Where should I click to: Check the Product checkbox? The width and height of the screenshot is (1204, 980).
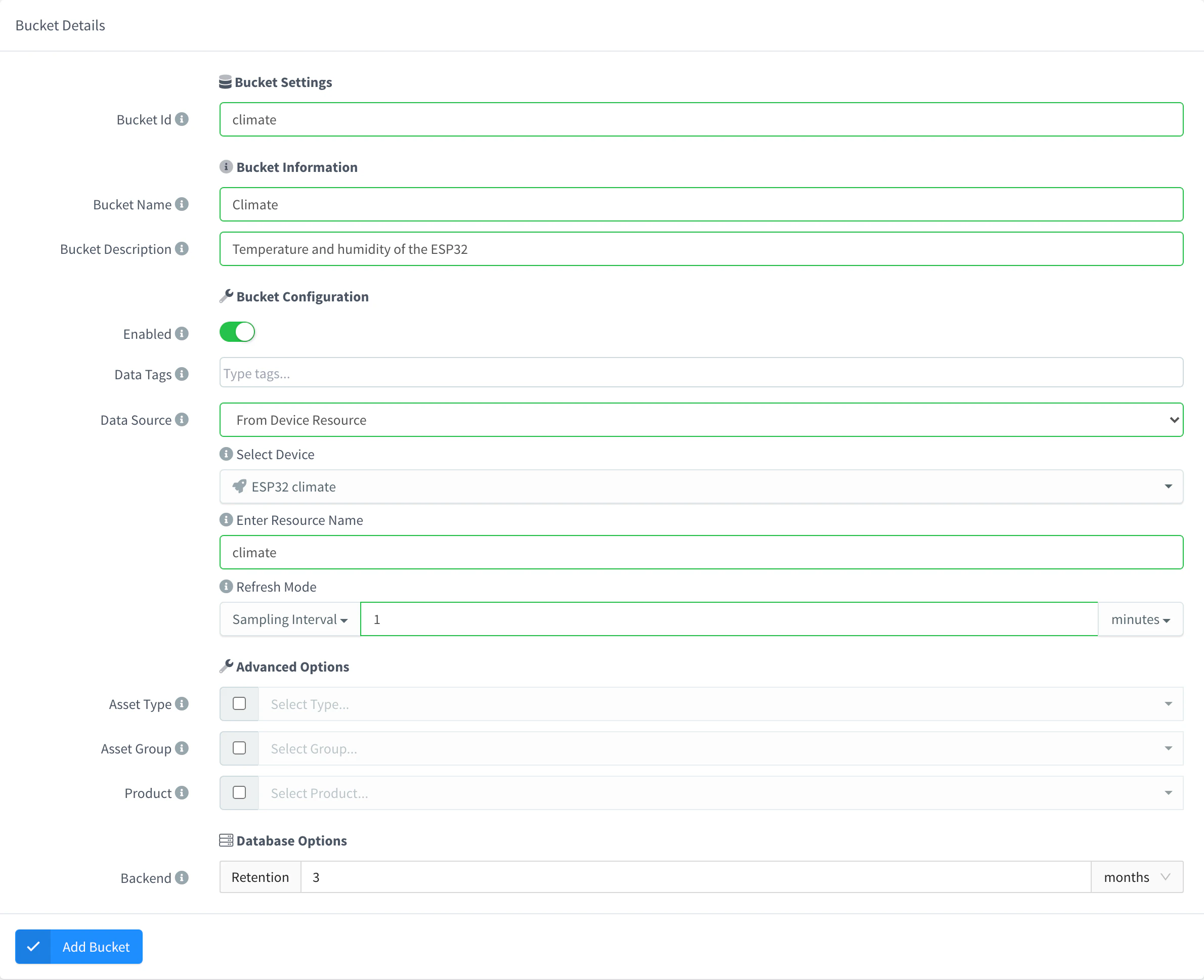tap(239, 792)
